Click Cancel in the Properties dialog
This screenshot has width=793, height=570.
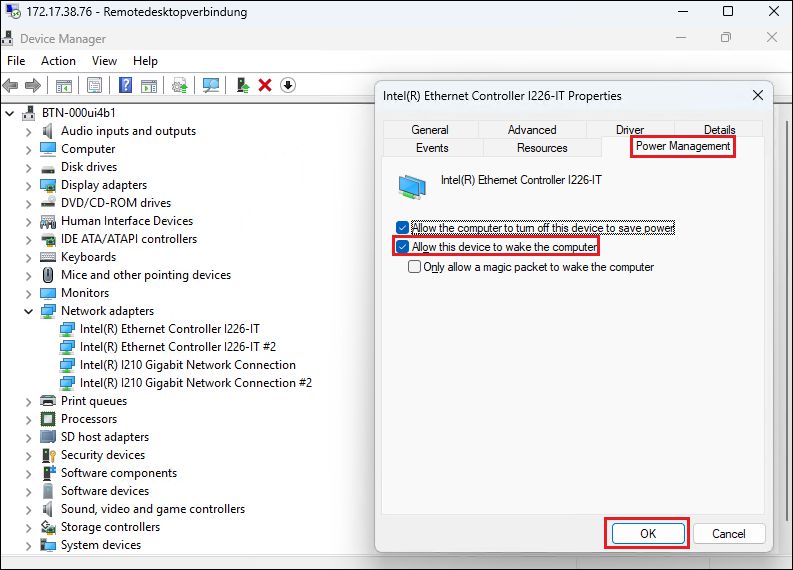point(729,533)
